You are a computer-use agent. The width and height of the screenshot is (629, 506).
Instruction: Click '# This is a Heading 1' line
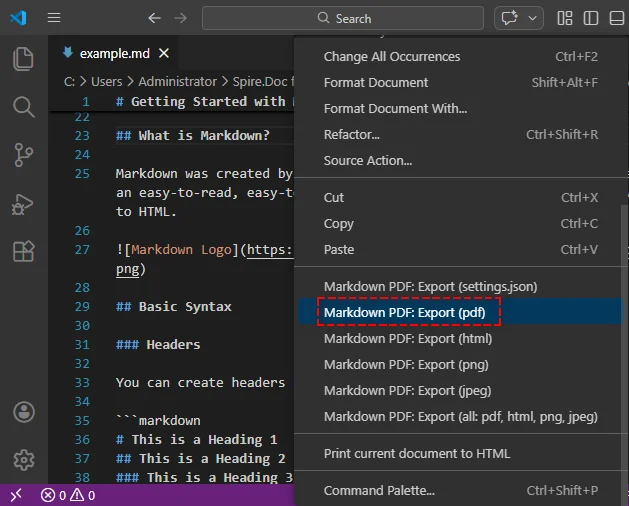click(197, 439)
